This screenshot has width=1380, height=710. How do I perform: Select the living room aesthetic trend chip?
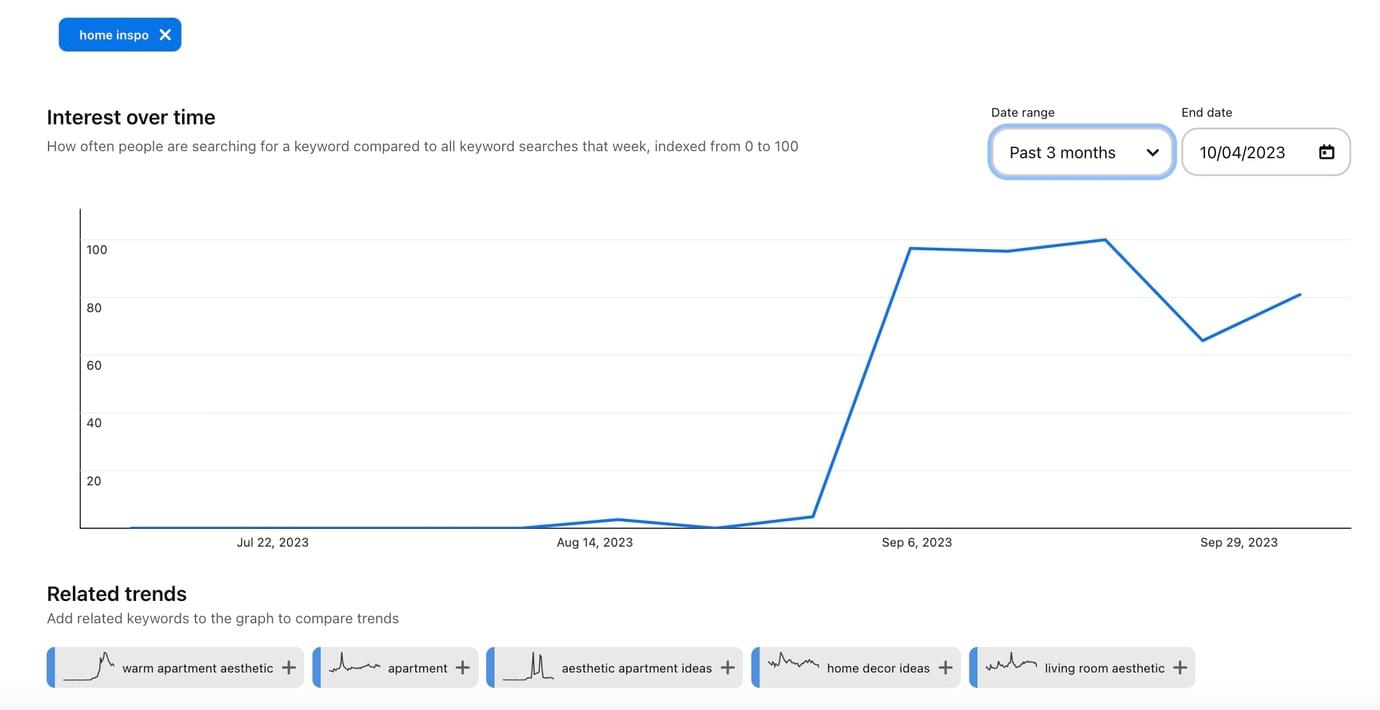click(1082, 667)
